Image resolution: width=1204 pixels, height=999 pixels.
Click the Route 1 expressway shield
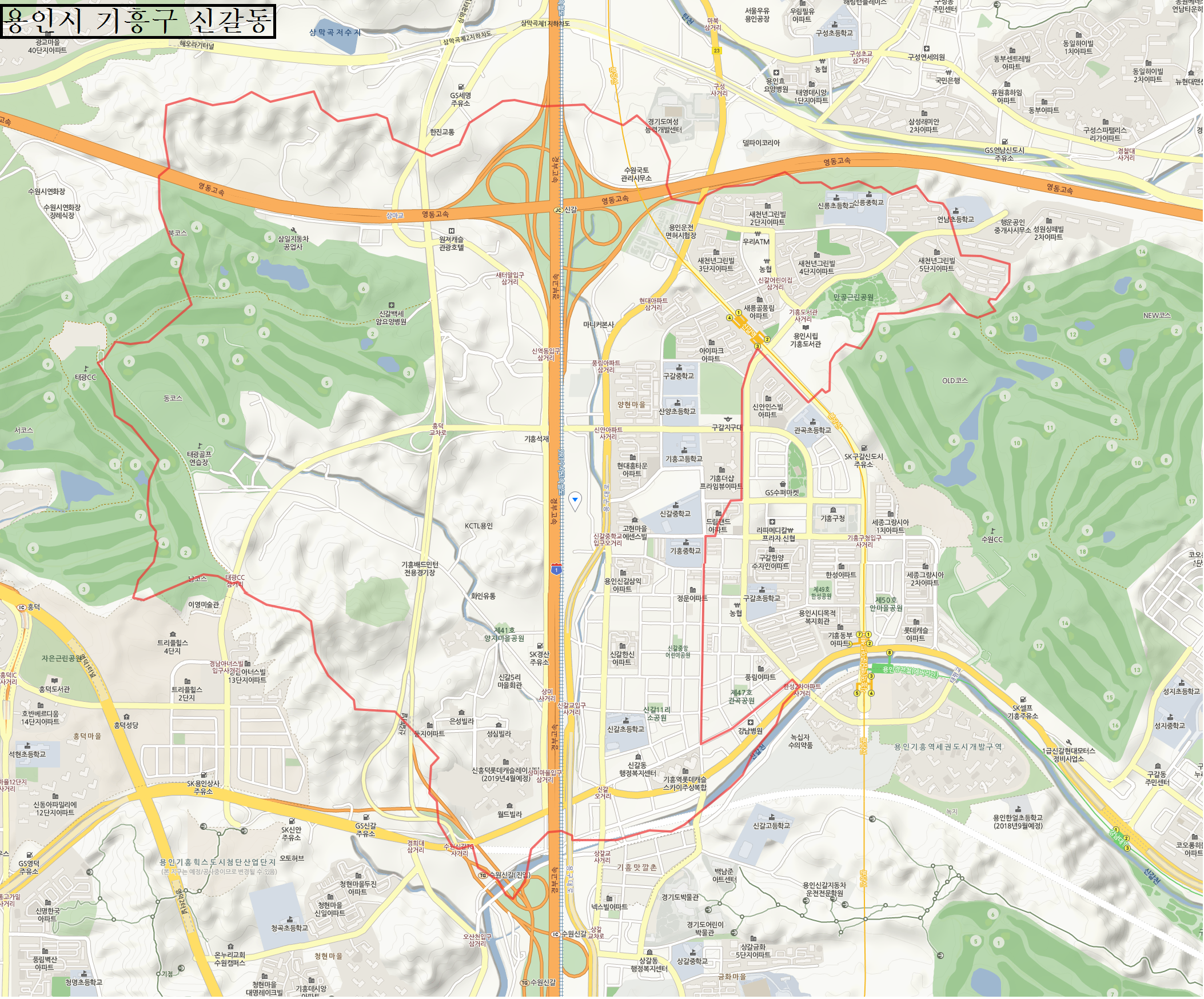click(x=557, y=570)
